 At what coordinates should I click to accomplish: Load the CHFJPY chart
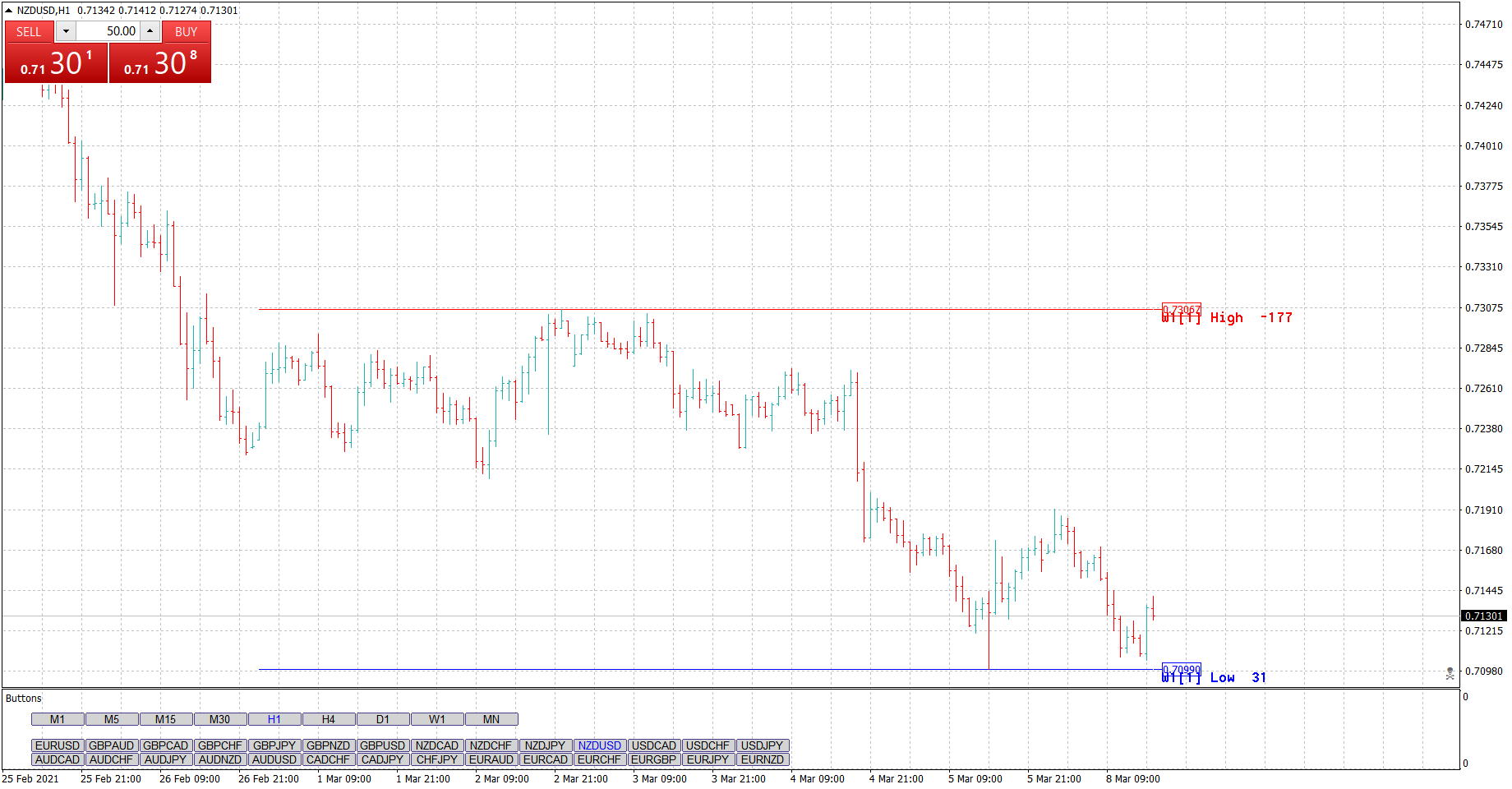click(437, 759)
